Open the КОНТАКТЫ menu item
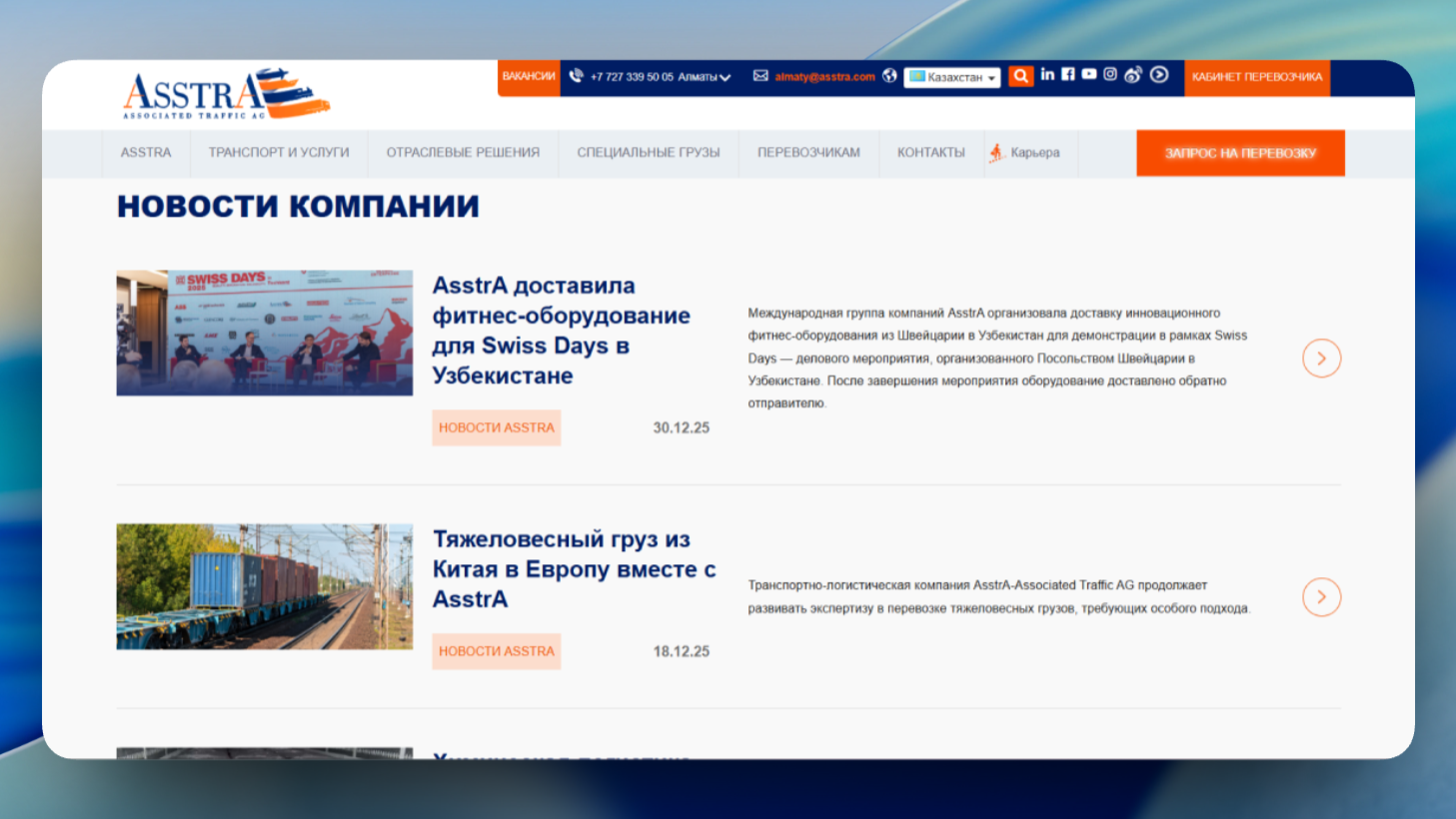Screen dimensions: 1456x819 [x=931, y=153]
